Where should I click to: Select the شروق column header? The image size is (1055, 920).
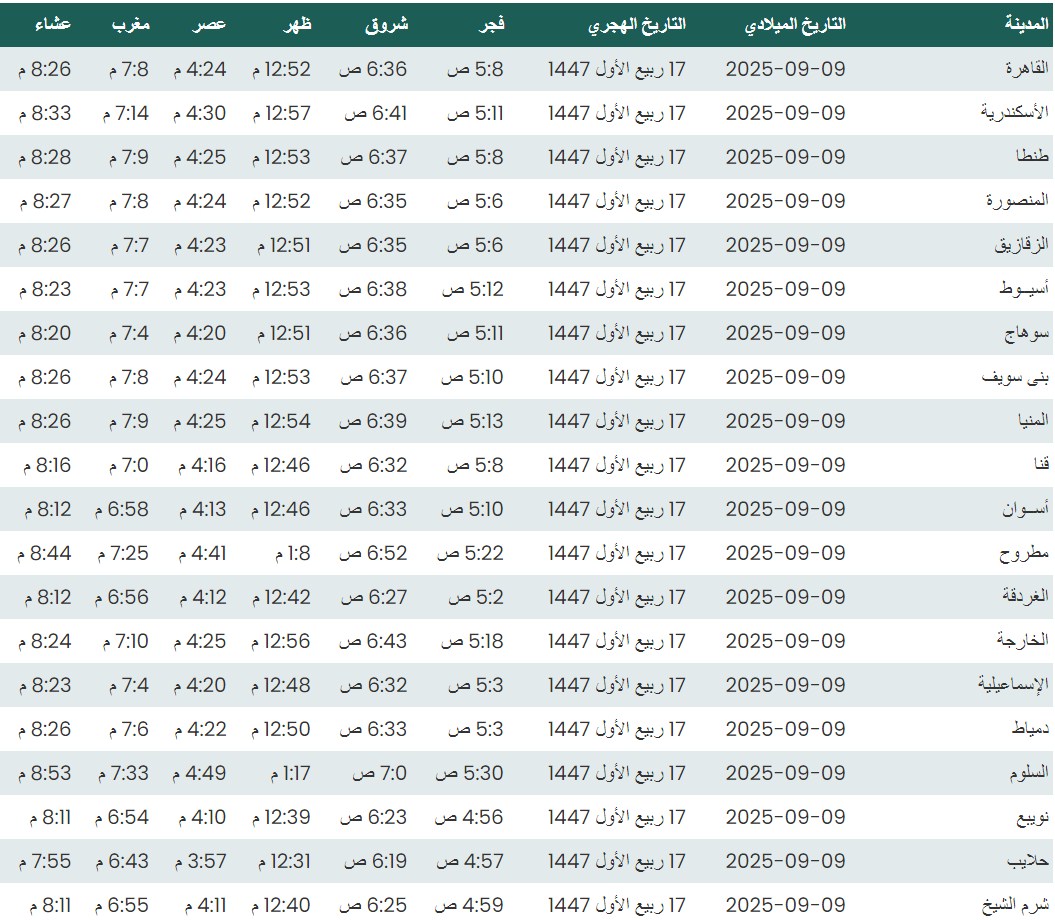387,25
